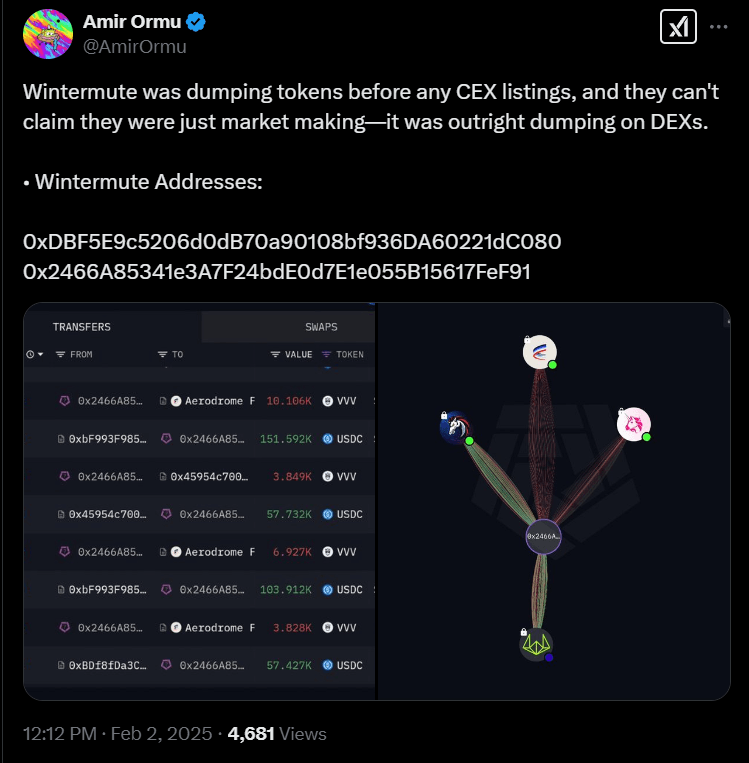Screen dimensions: 749x763
Task: Open the time column clock dropdown
Action: [34, 354]
